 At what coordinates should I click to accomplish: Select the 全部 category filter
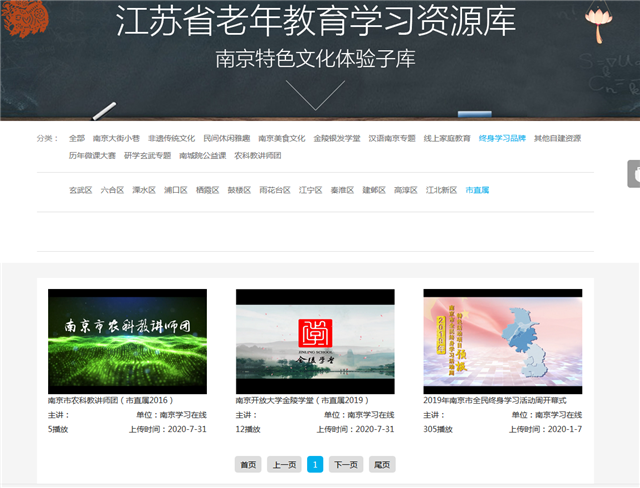tap(77, 138)
